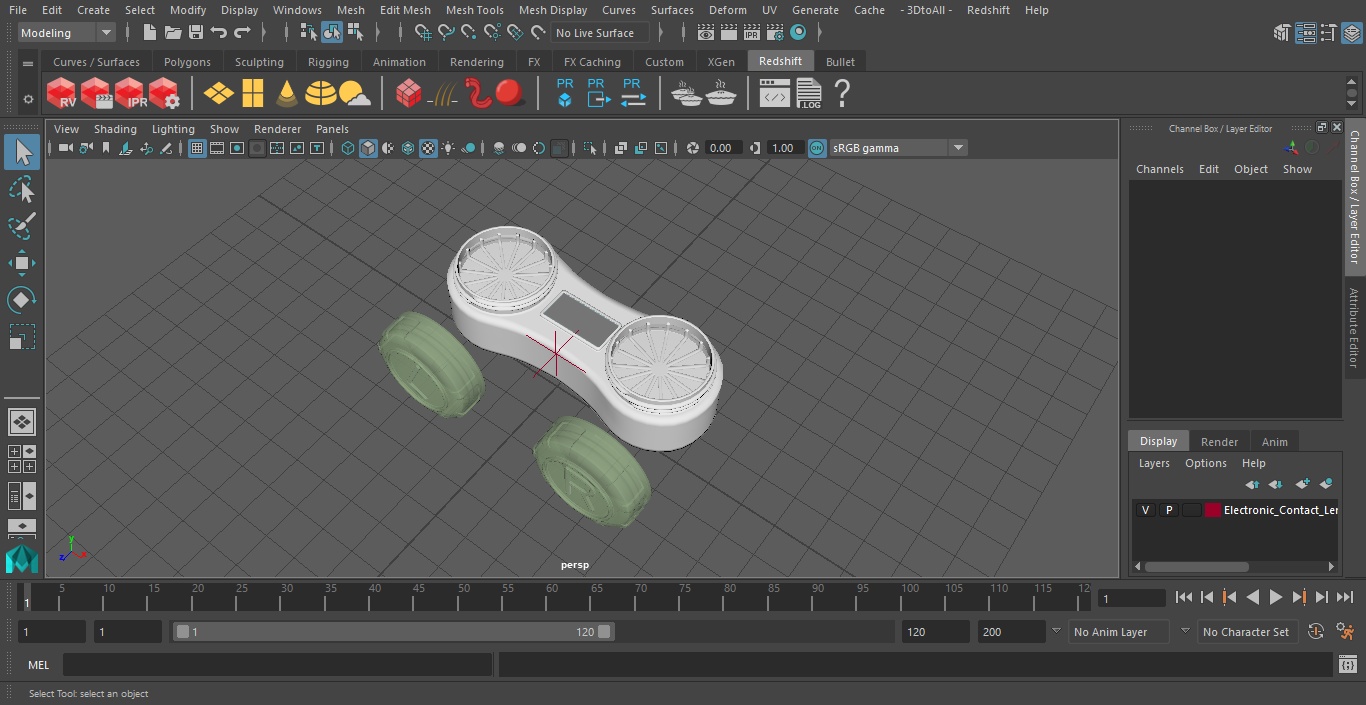This screenshot has height=705, width=1366.
Task: Create Redshift sun and sky light
Action: pos(355,94)
